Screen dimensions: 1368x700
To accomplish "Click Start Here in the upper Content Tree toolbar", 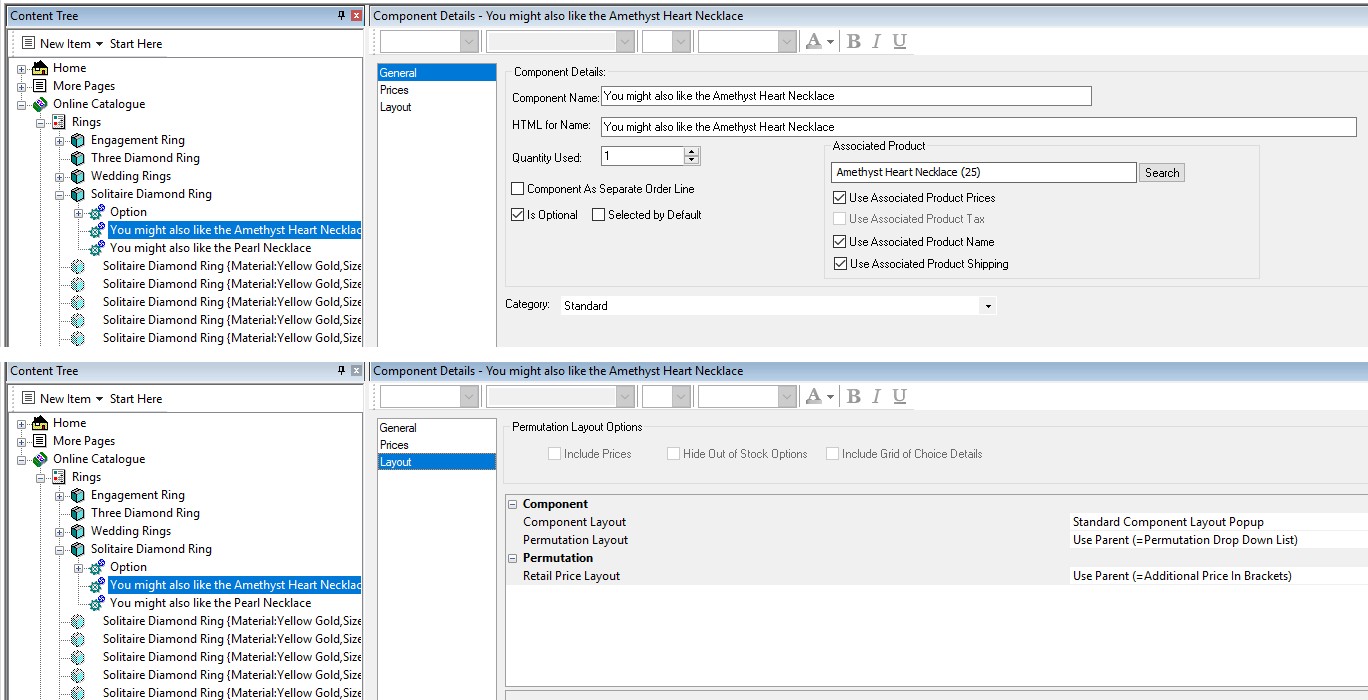I will pos(136,44).
